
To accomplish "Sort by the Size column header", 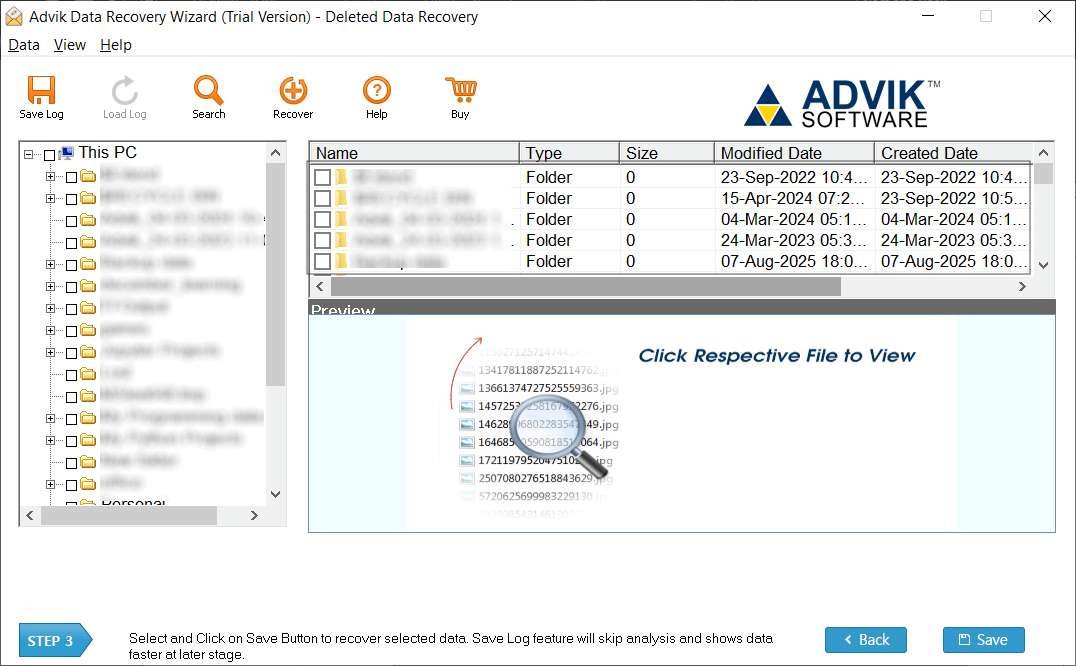I will click(x=667, y=153).
